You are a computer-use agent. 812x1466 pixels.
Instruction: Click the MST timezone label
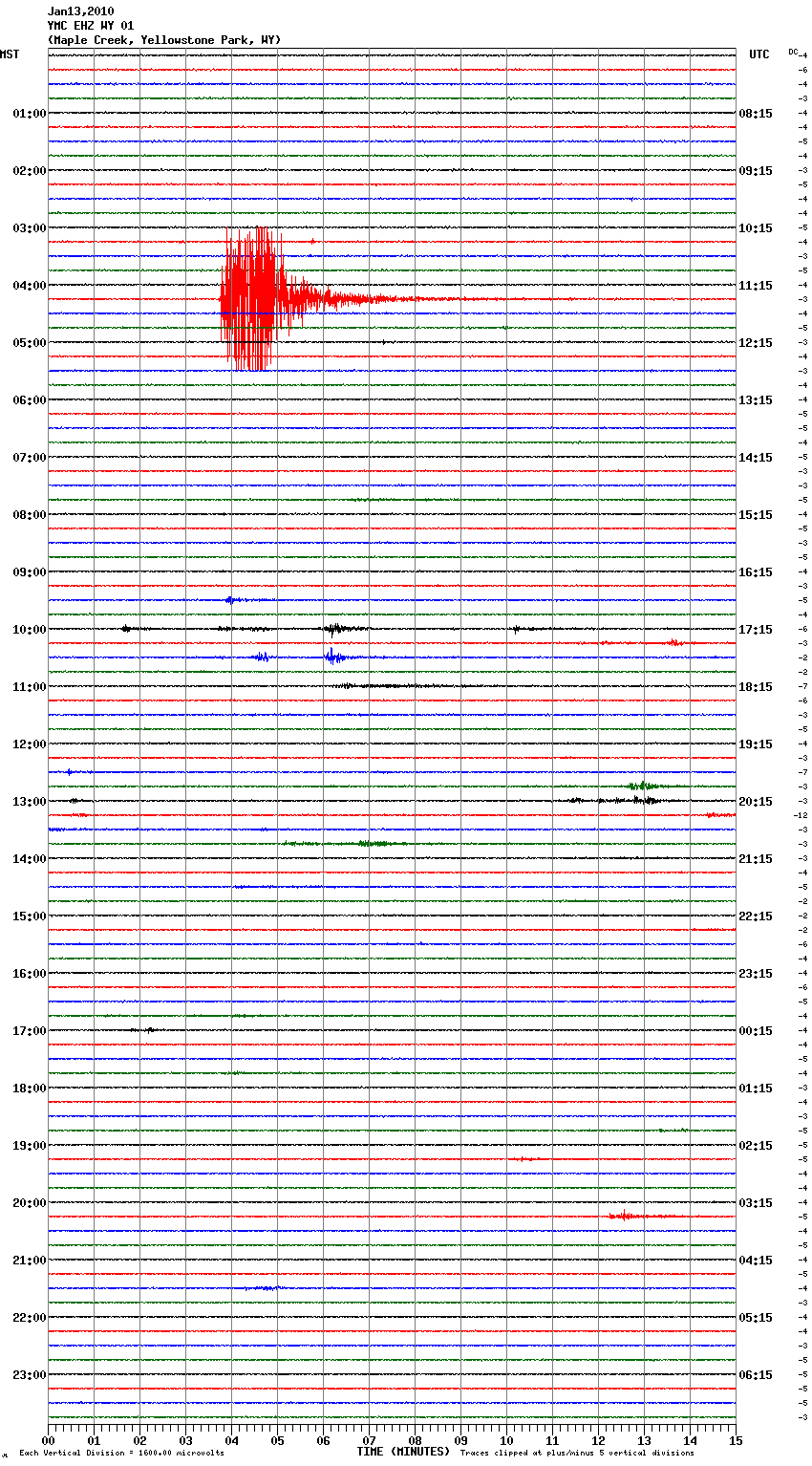coord(10,54)
